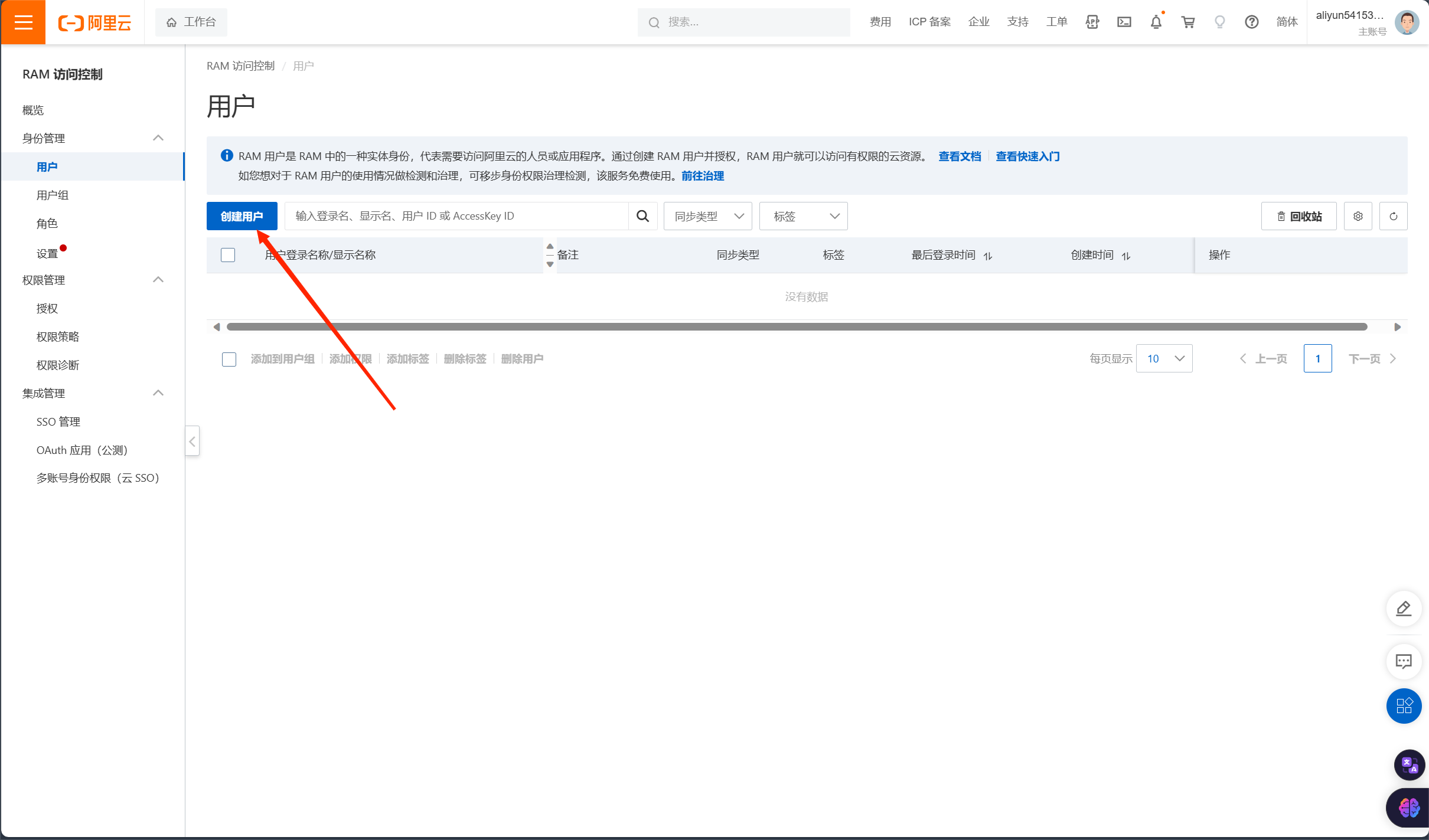The image size is (1429, 840).
Task: Open the shopping cart icon
Action: (x=1187, y=22)
